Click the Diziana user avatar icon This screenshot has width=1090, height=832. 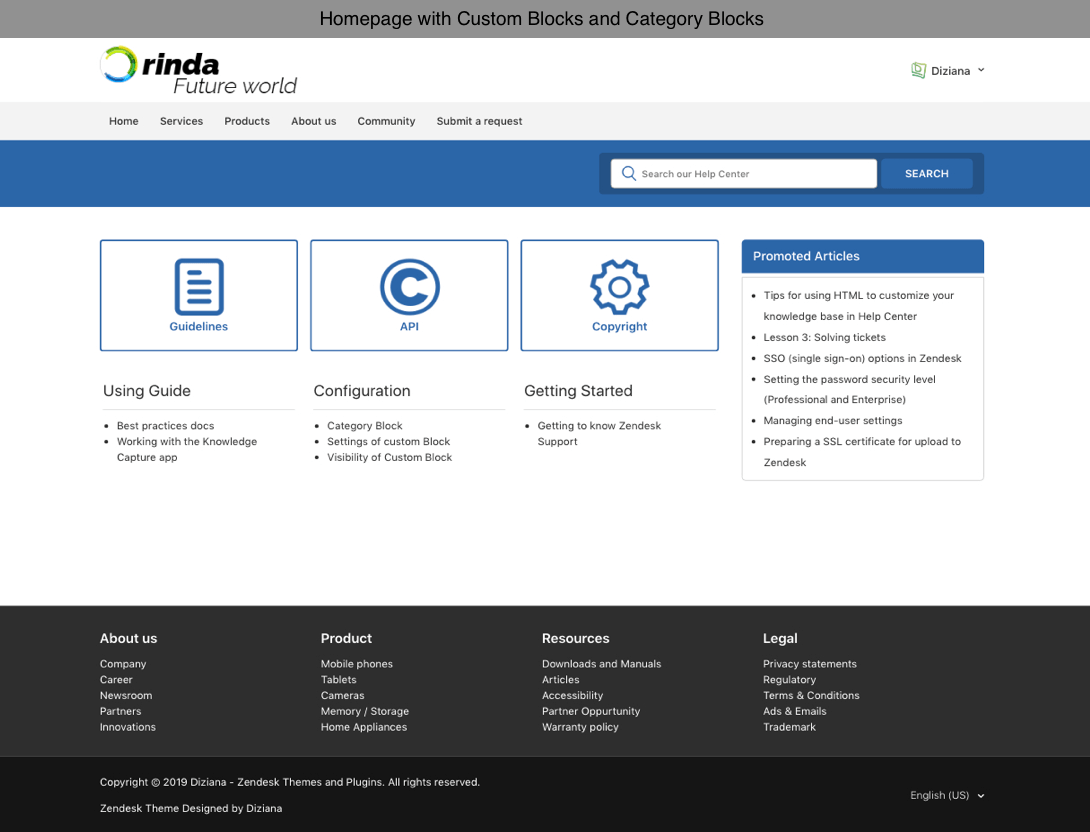(x=918, y=70)
